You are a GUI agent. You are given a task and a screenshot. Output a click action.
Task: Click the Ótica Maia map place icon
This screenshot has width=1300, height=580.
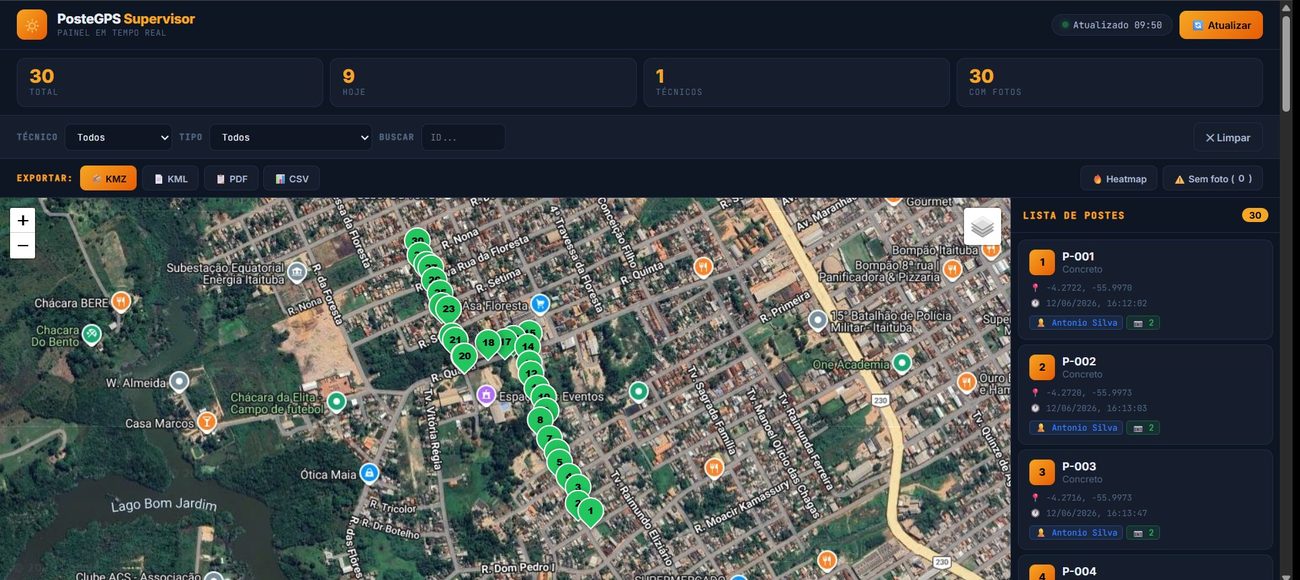[x=369, y=472]
